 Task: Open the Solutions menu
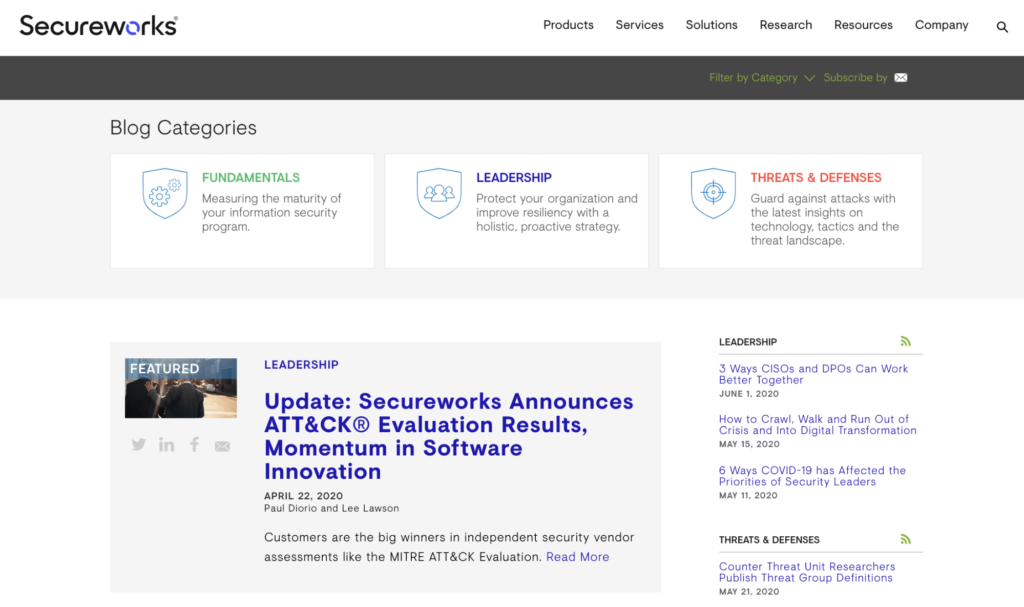click(711, 25)
